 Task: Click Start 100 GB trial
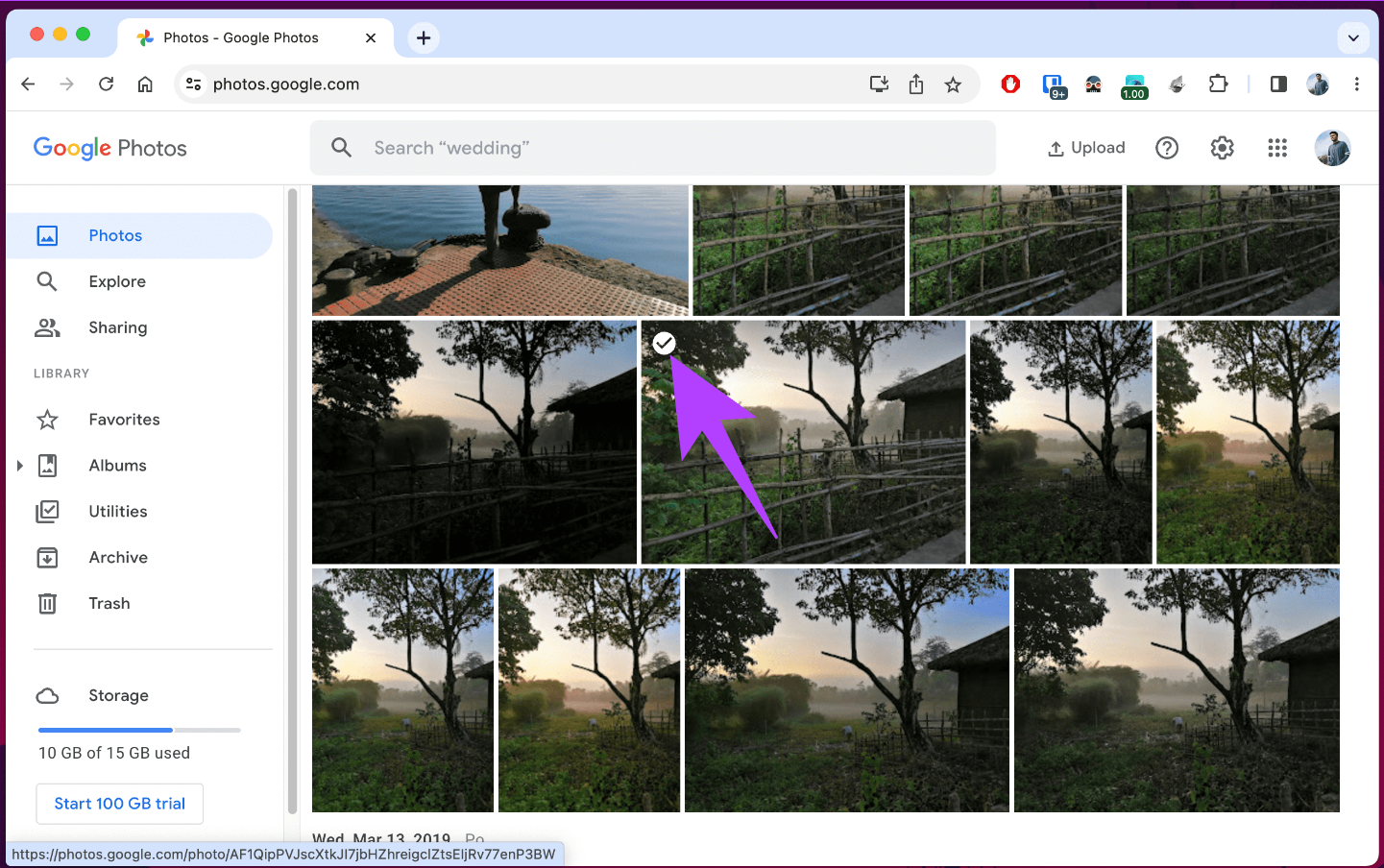(x=120, y=804)
